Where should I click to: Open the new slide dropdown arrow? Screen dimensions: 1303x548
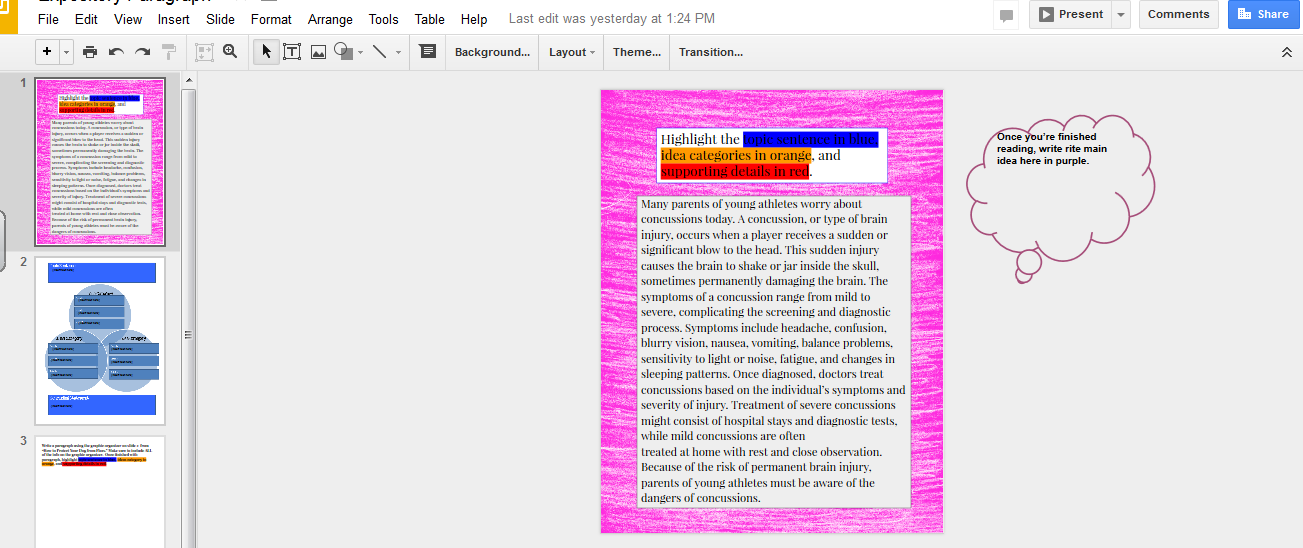coord(67,52)
